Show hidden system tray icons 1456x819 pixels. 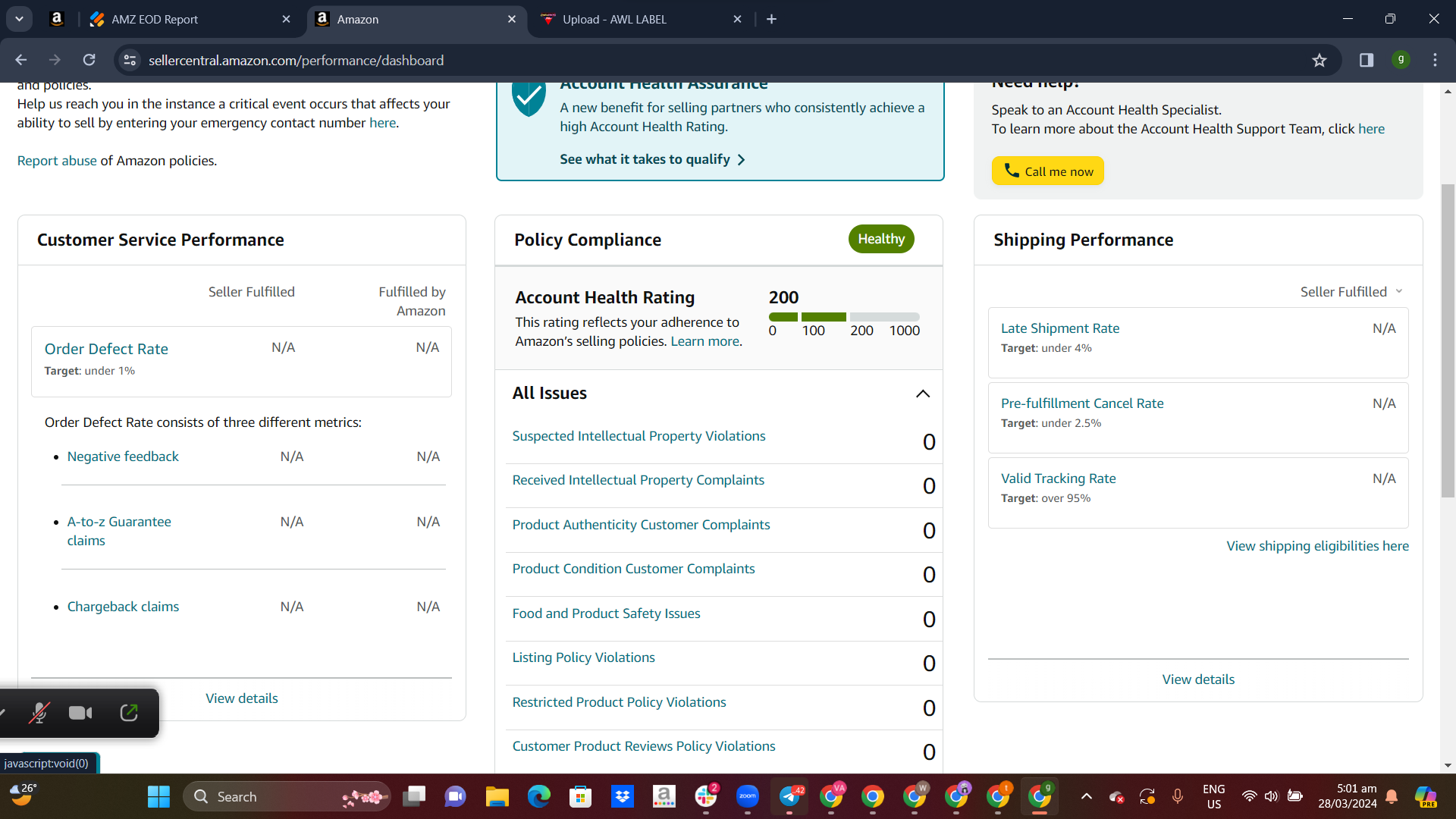(x=1087, y=796)
